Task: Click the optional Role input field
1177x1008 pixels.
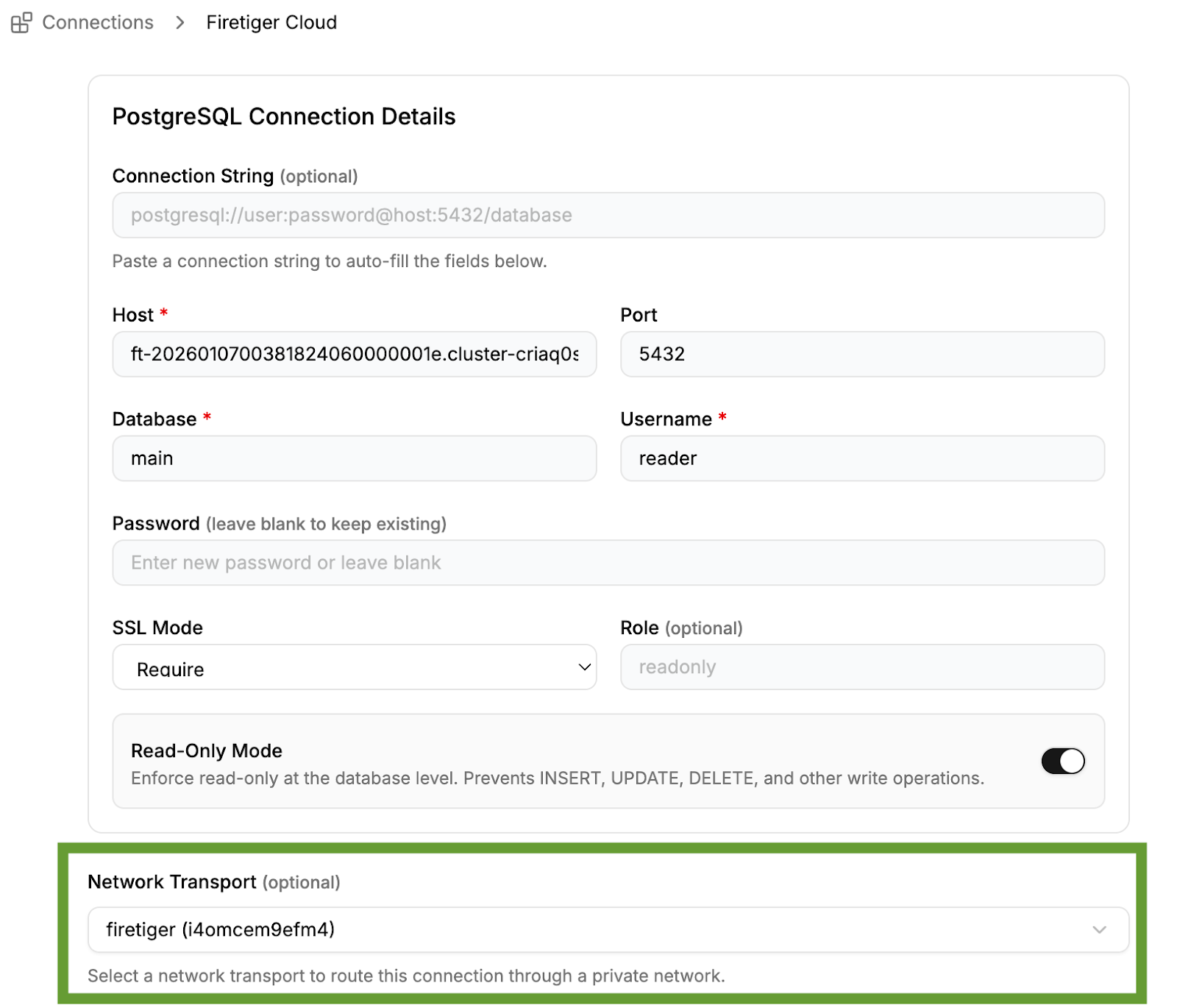Action: pos(861,667)
